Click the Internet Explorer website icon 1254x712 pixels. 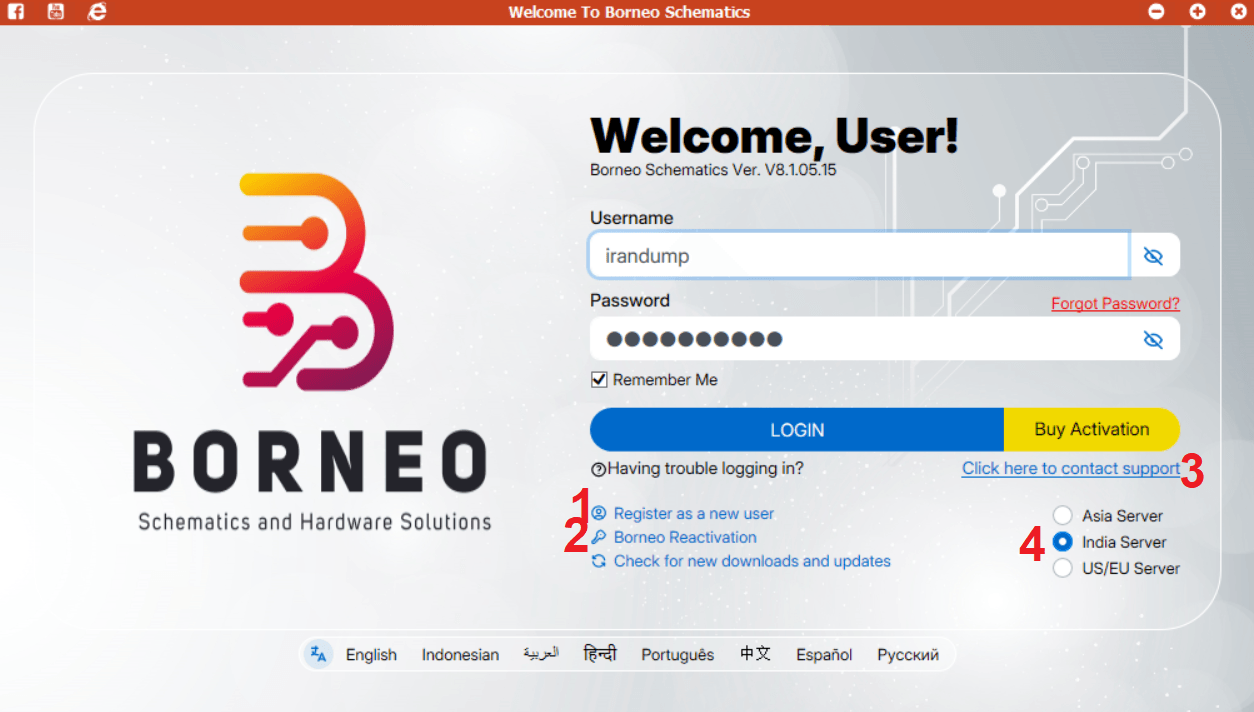pyautogui.click(x=97, y=12)
